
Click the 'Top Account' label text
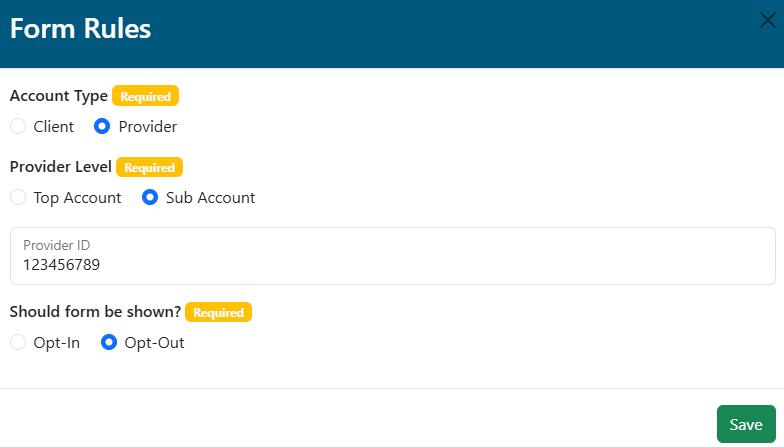[x=77, y=198]
